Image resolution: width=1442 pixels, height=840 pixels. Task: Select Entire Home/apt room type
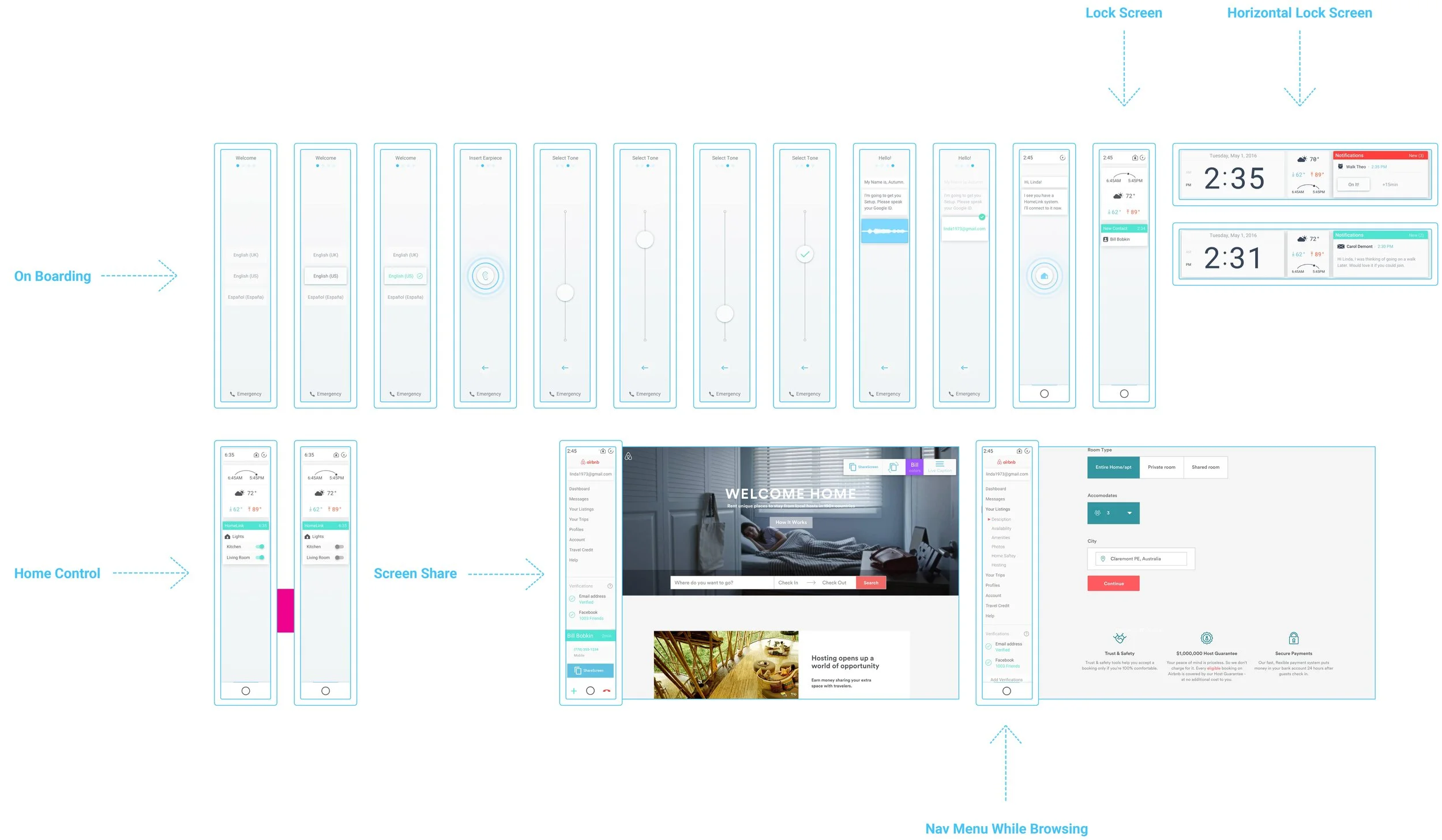click(x=1113, y=467)
